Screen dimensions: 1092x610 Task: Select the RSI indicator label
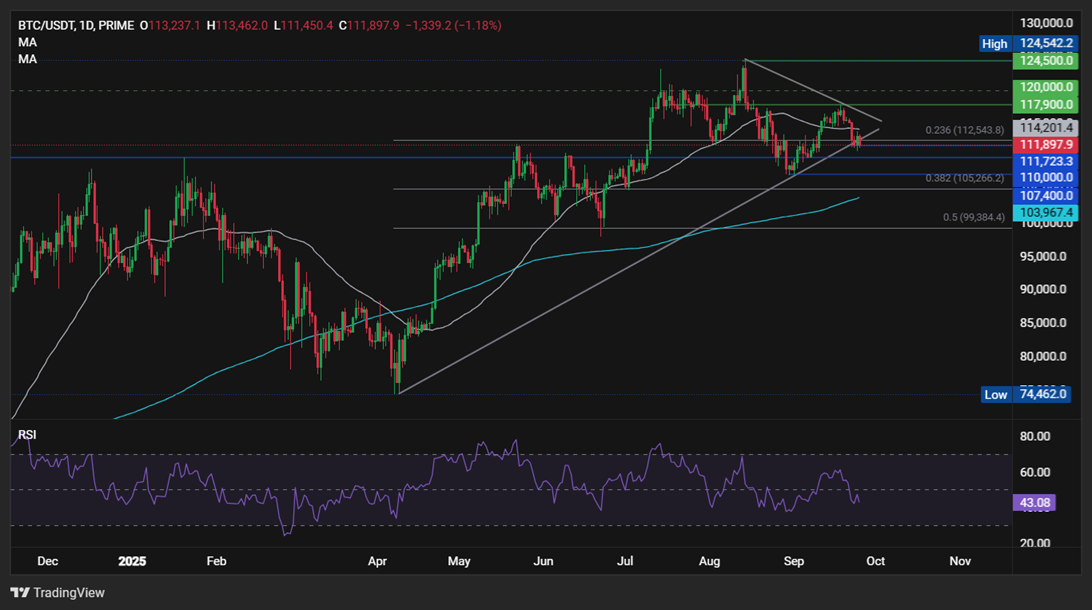click(x=28, y=435)
